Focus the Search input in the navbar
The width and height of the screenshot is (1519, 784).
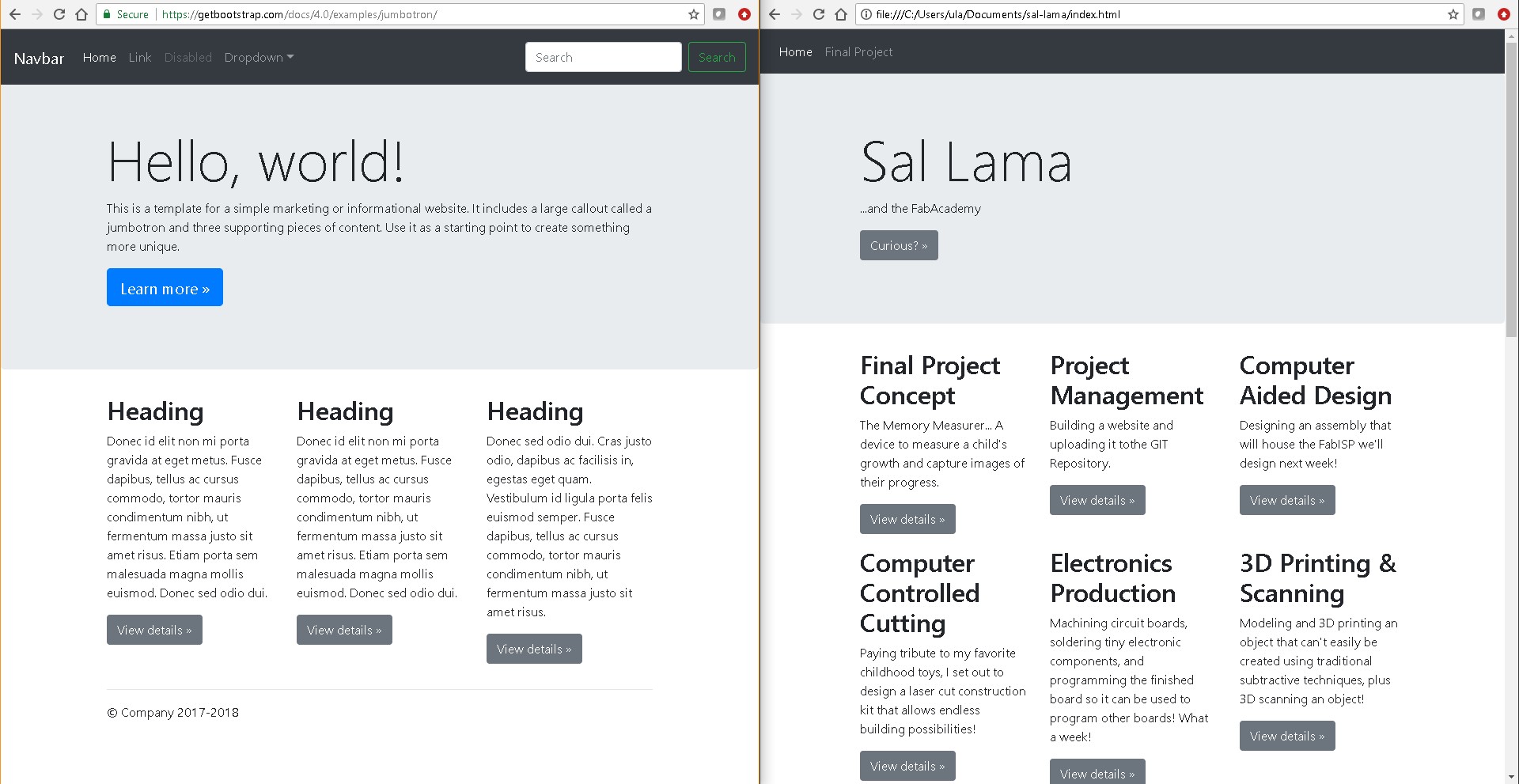click(x=604, y=57)
